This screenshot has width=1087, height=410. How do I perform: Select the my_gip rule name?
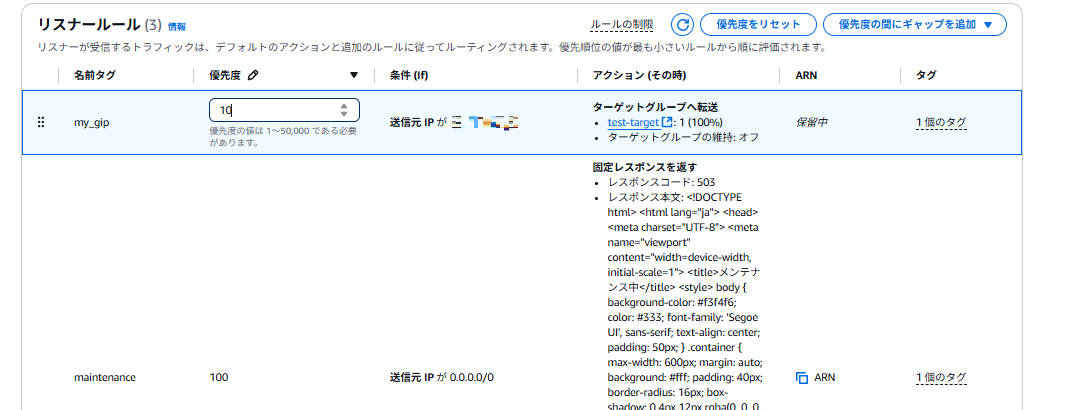[92, 122]
